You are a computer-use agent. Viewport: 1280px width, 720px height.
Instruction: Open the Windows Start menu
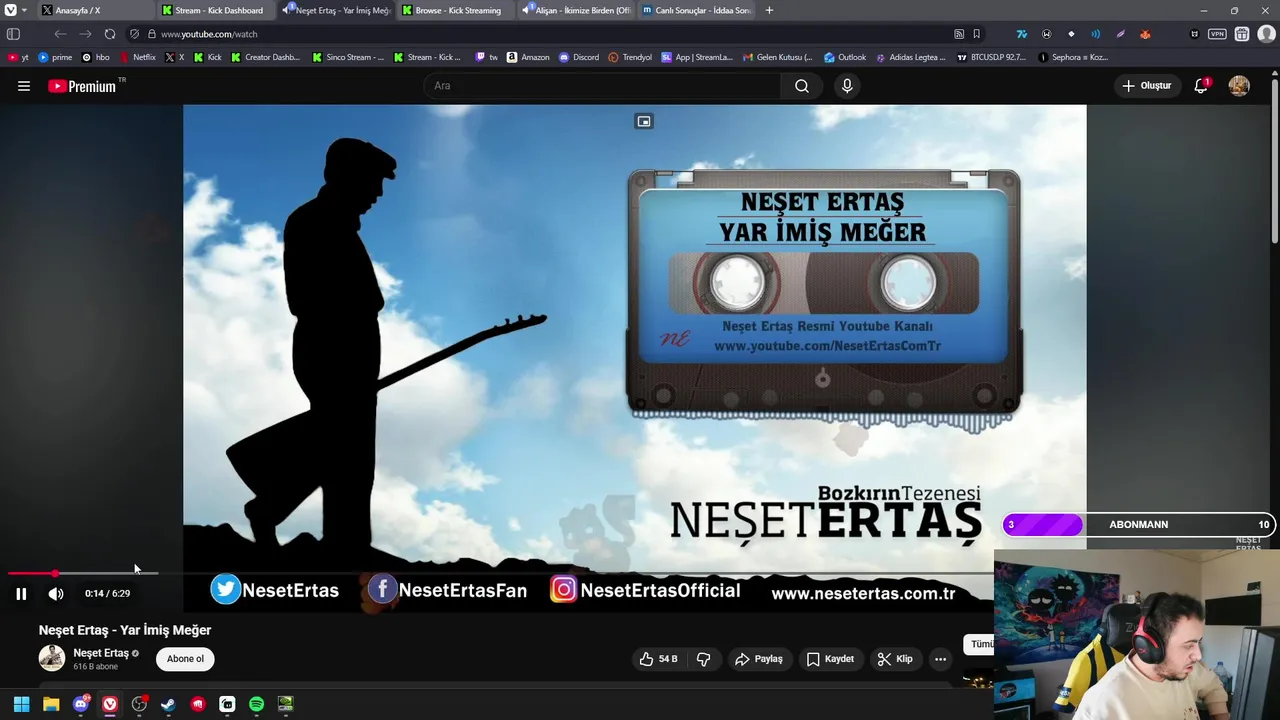(21, 704)
